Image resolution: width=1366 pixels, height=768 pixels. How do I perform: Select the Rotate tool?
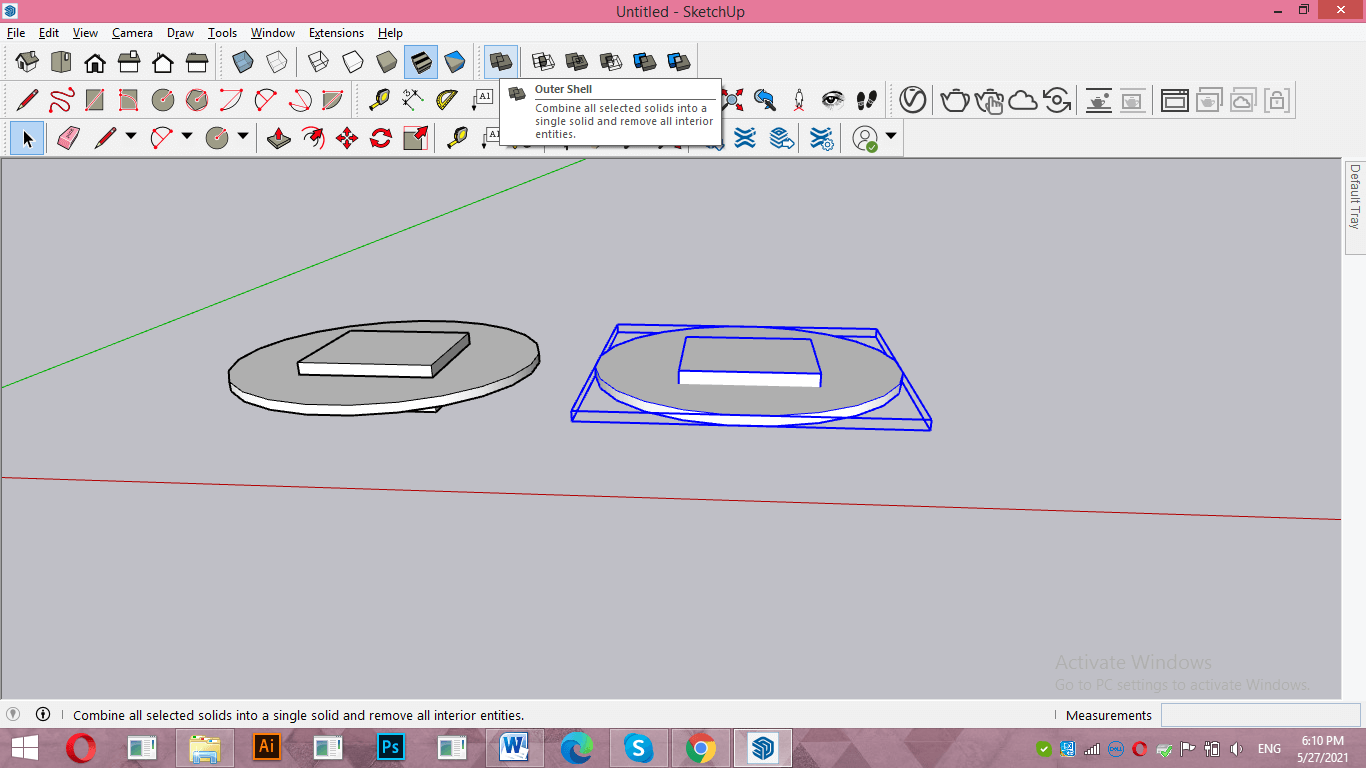click(381, 138)
